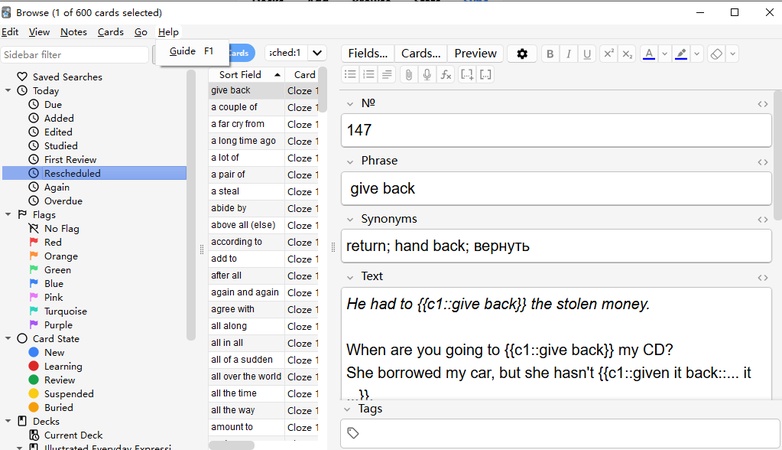Screen dimensions: 782x450
Task: Select Due under Today
Action: (x=53, y=105)
